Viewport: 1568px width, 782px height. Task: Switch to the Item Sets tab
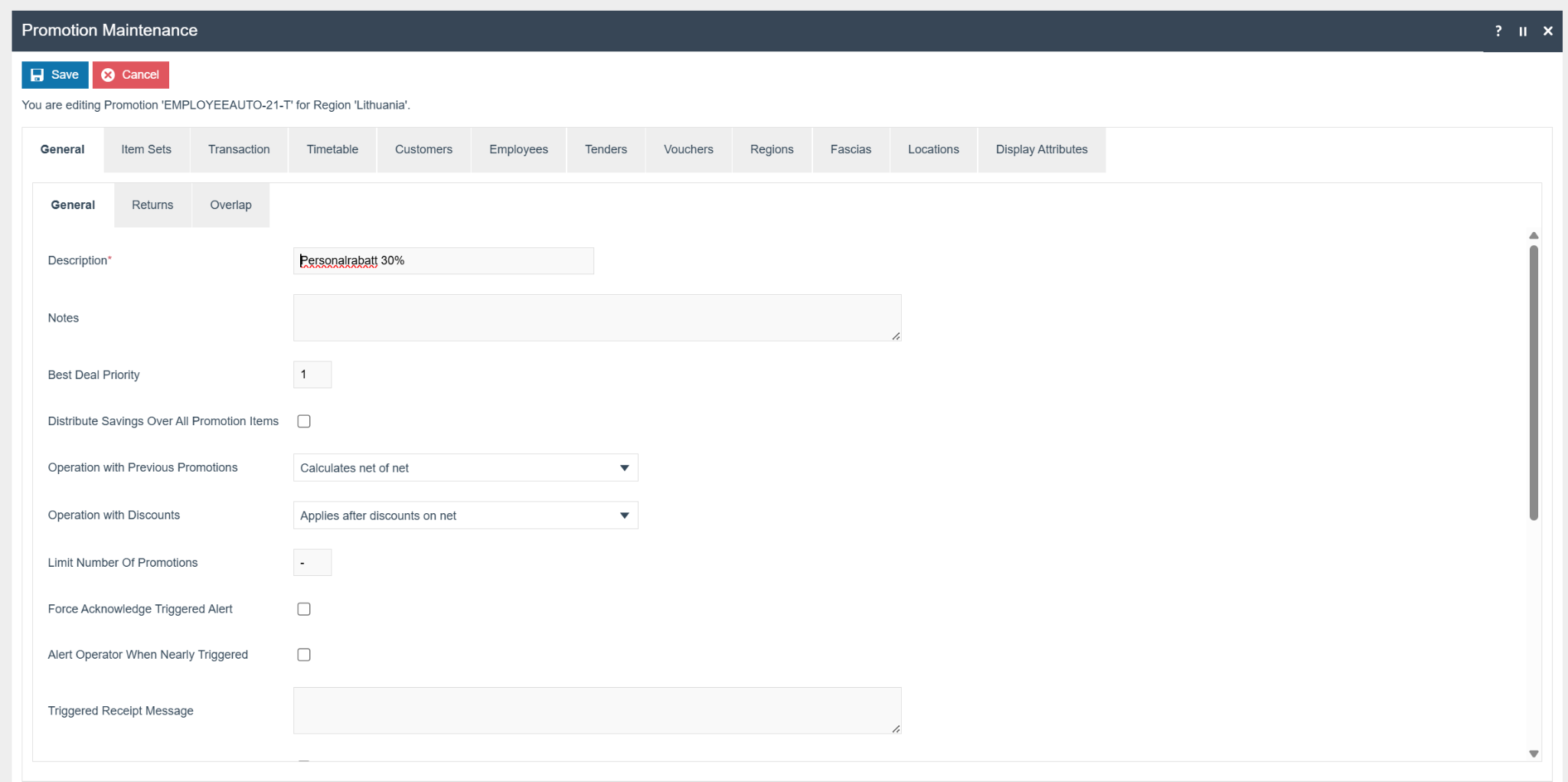pos(146,149)
